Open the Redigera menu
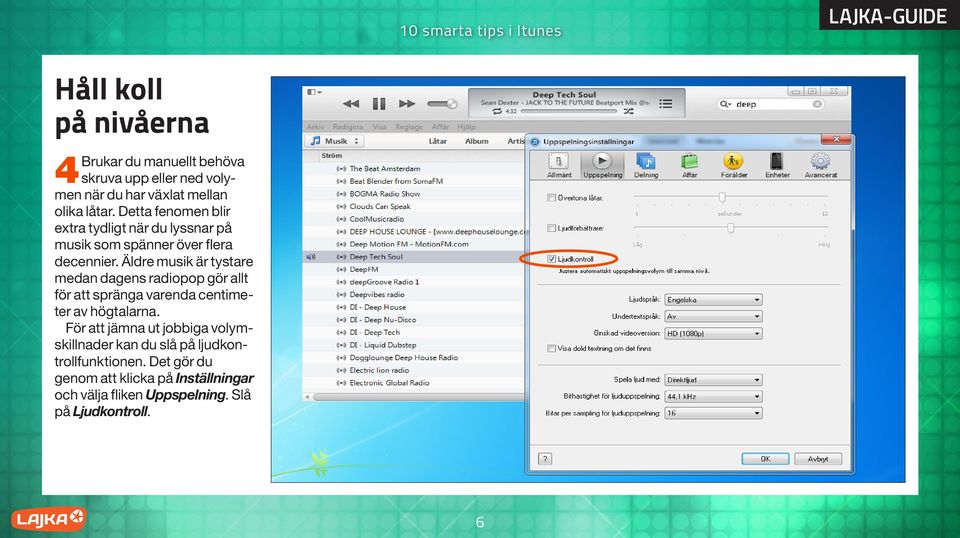 point(347,127)
